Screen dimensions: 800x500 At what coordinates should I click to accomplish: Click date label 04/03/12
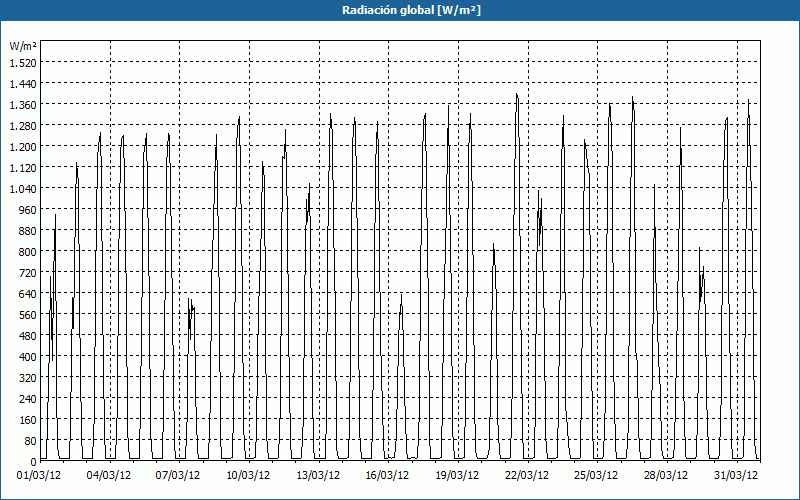point(109,476)
